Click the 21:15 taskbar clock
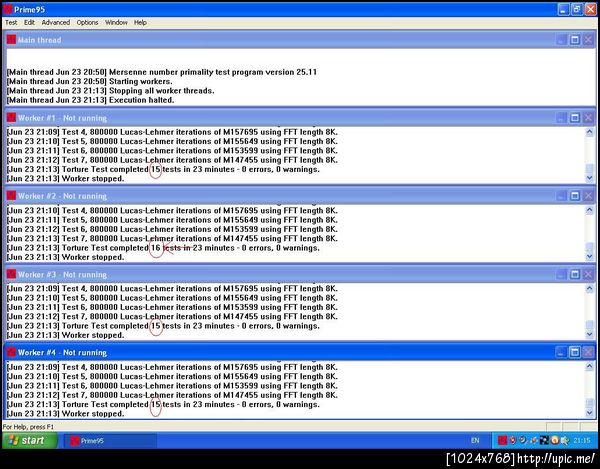This screenshot has height=469, width=600. 582,441
